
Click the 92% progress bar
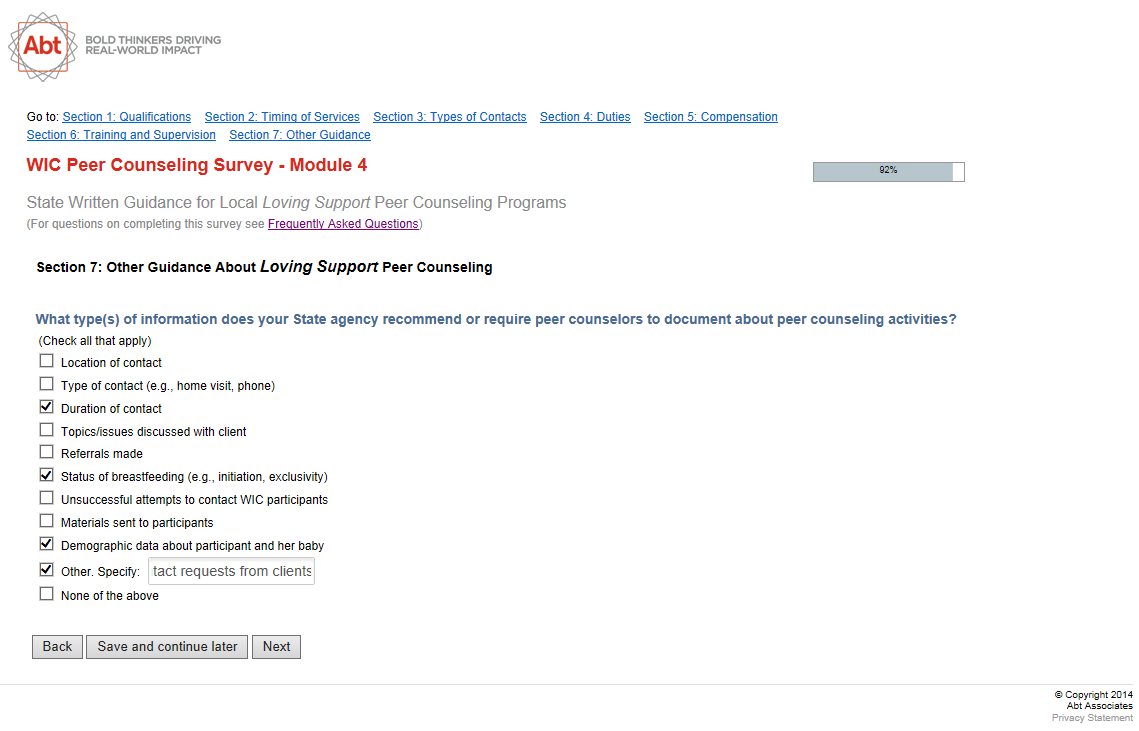click(888, 171)
